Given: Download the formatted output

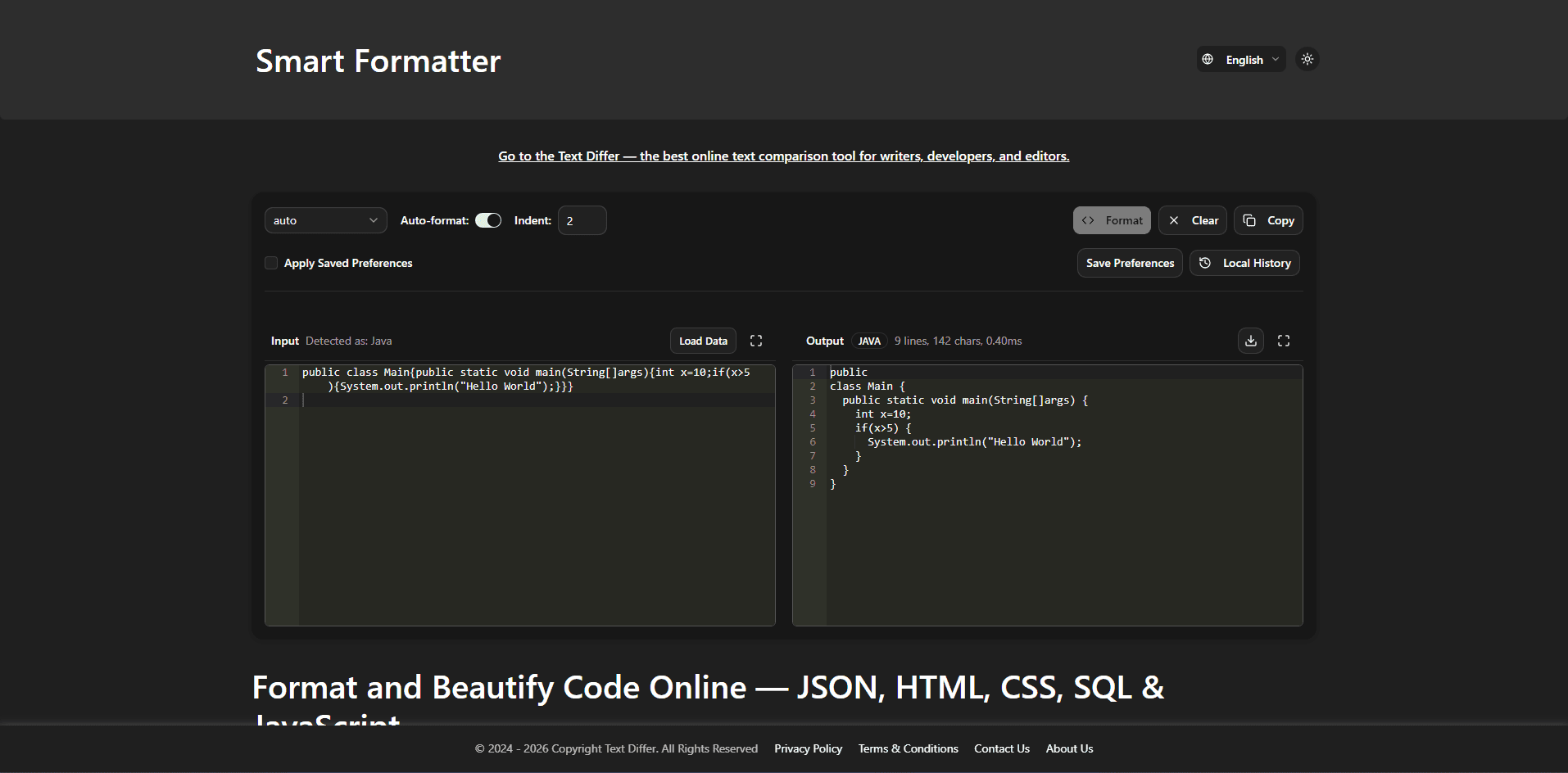Looking at the screenshot, I should [x=1251, y=341].
